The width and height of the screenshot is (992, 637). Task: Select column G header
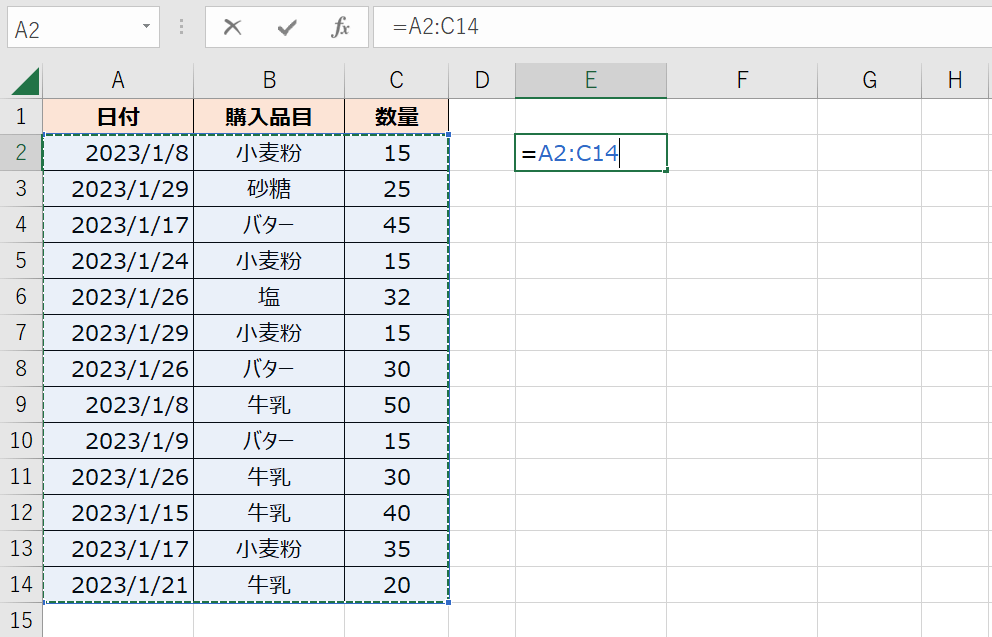(869, 81)
